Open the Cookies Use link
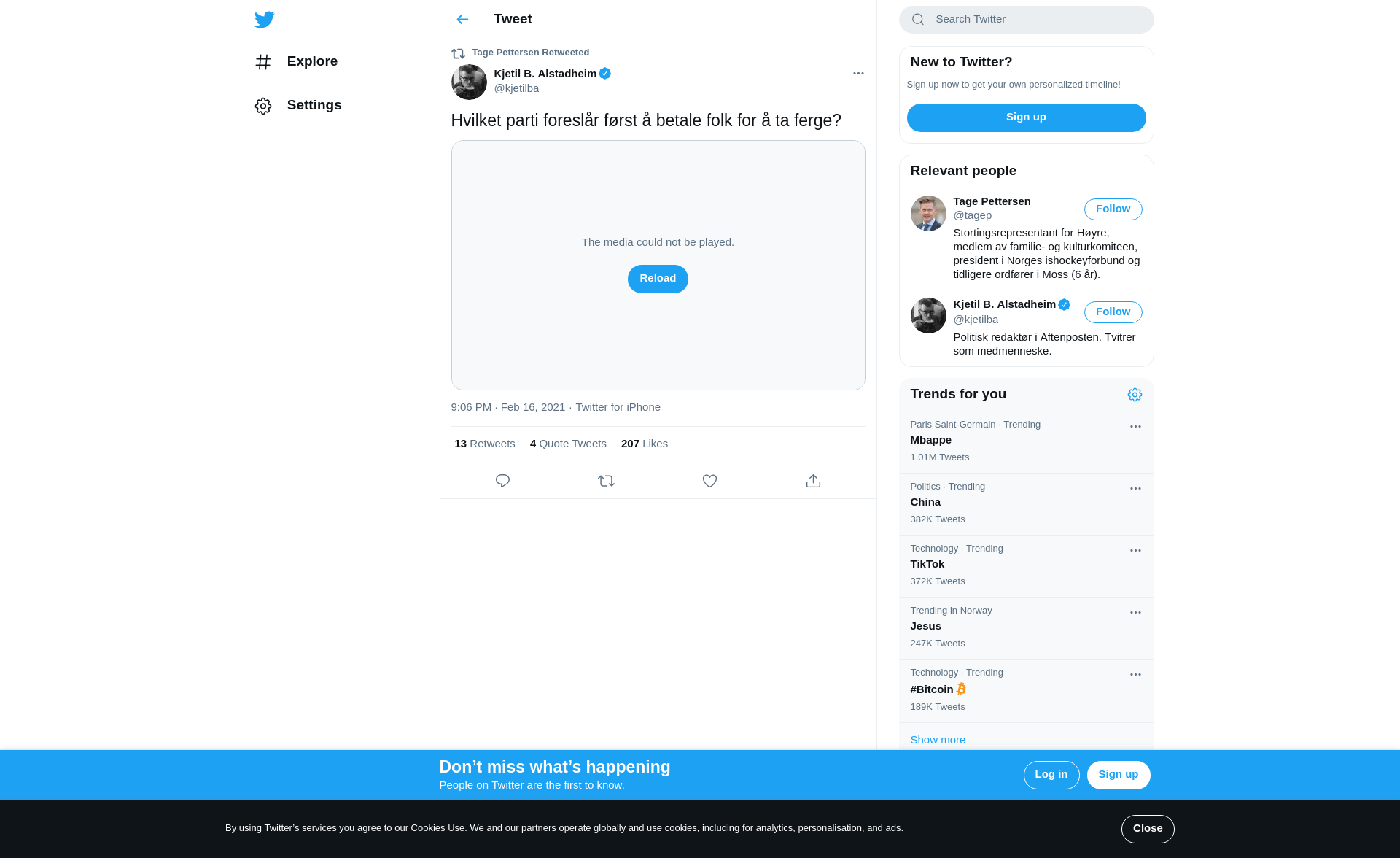1400x858 pixels. point(437,828)
